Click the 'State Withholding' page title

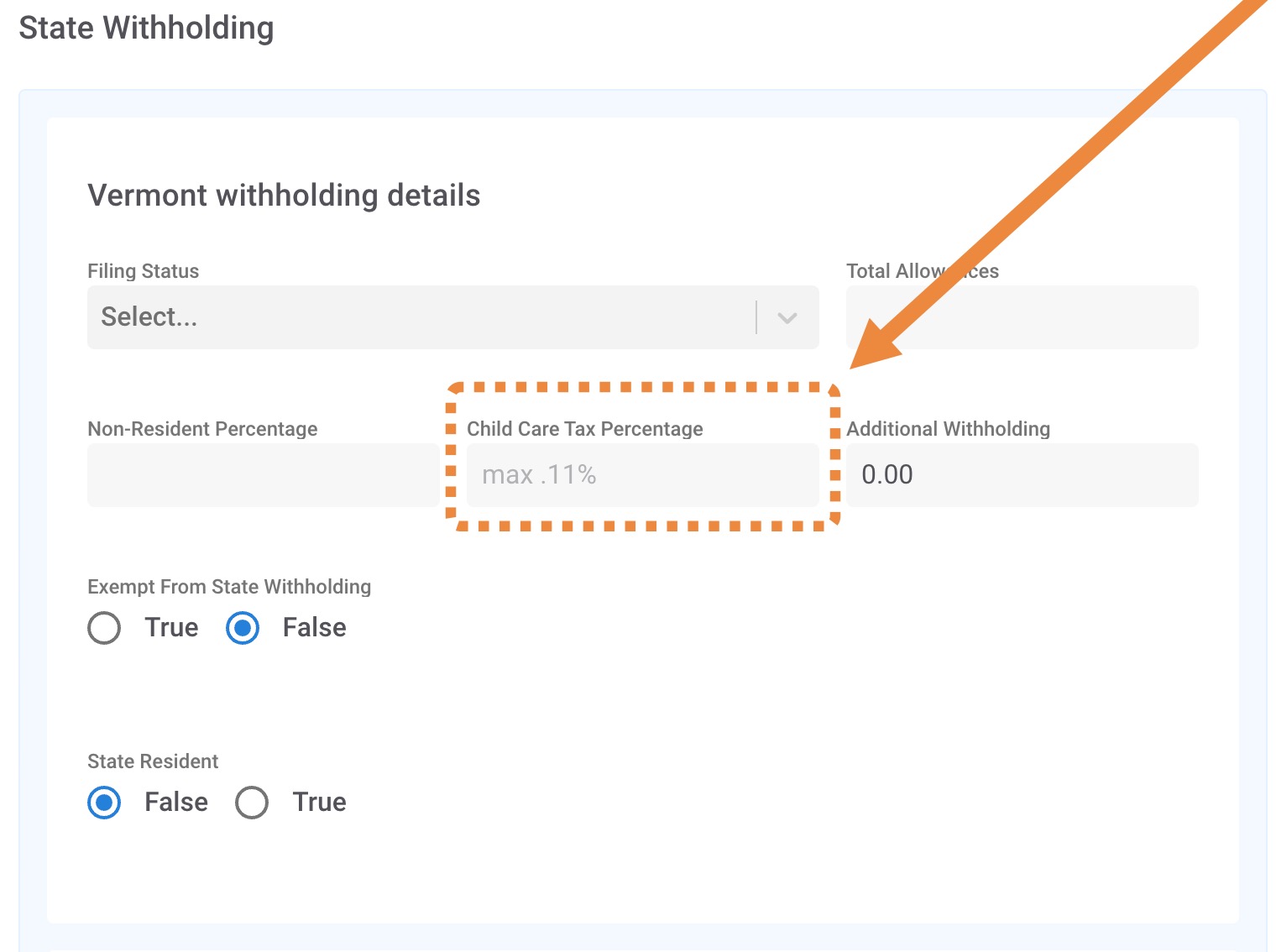pos(146,28)
